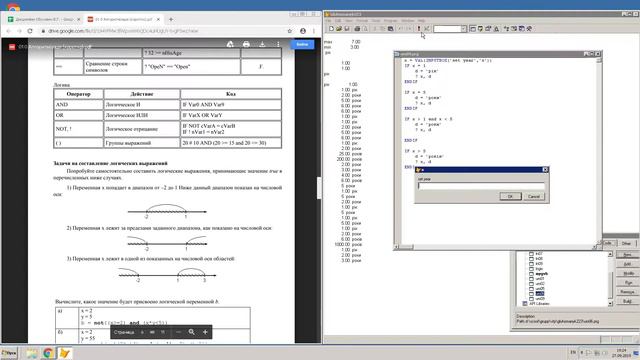Click the New file icon in FoxPro toolbar
Viewport: 640px width, 360px height.
point(331,29)
